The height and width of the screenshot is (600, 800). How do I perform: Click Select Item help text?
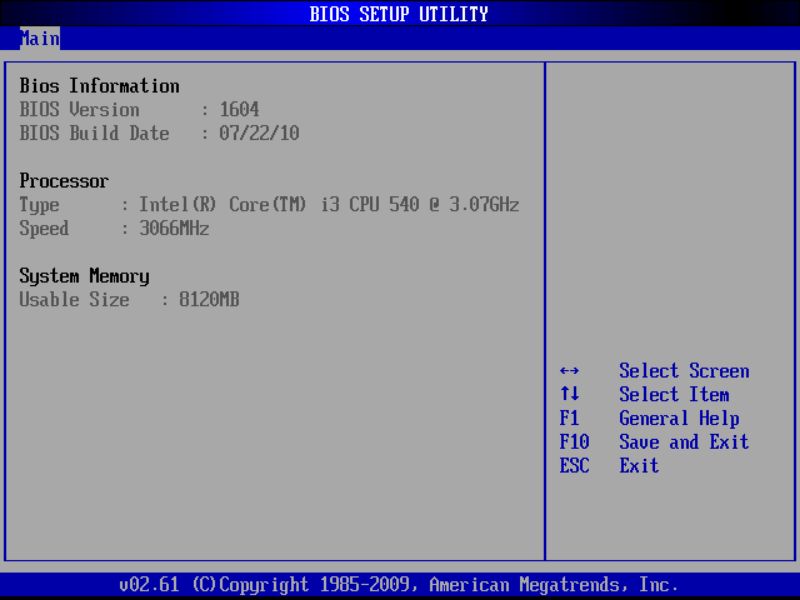click(674, 394)
